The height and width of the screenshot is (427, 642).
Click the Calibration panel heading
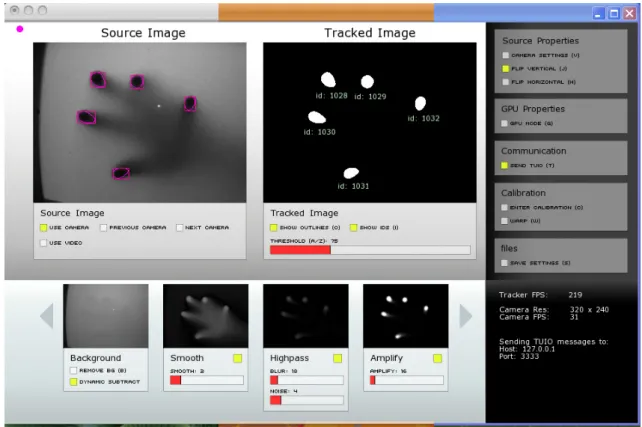coord(523,193)
